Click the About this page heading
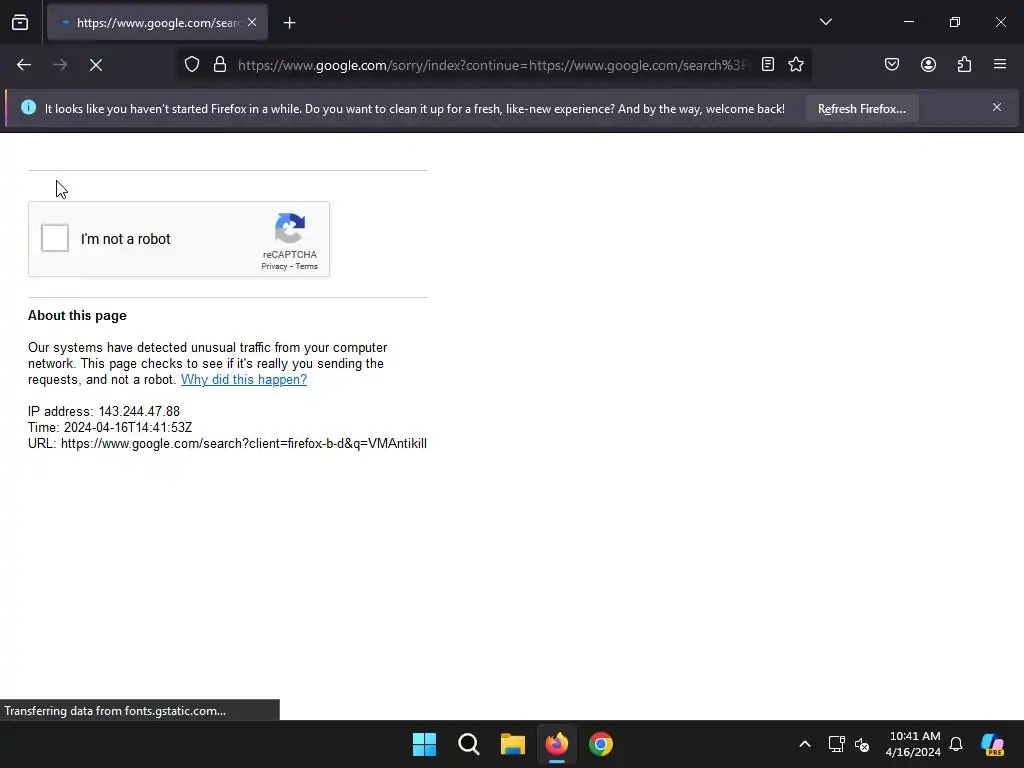 pos(77,315)
